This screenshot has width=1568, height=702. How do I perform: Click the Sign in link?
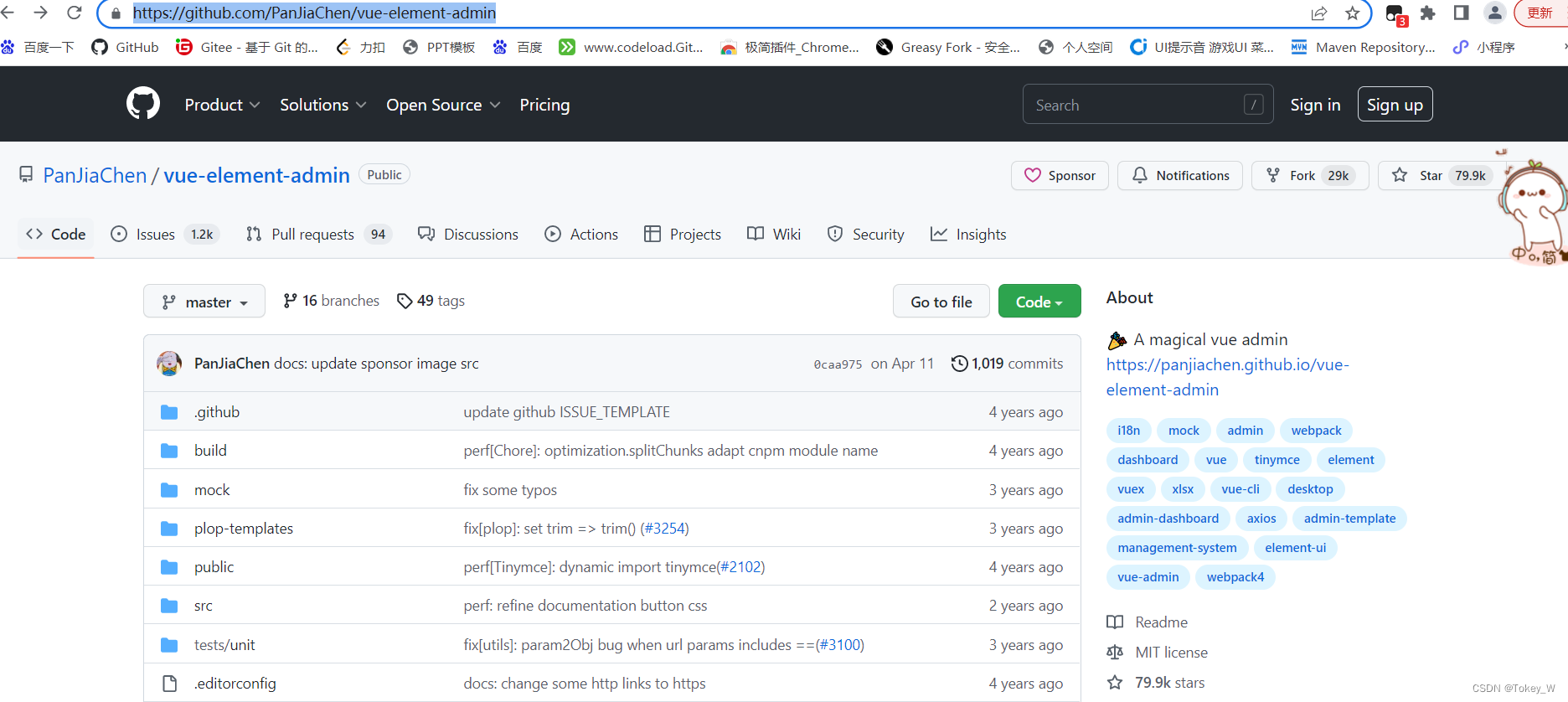click(x=1315, y=105)
